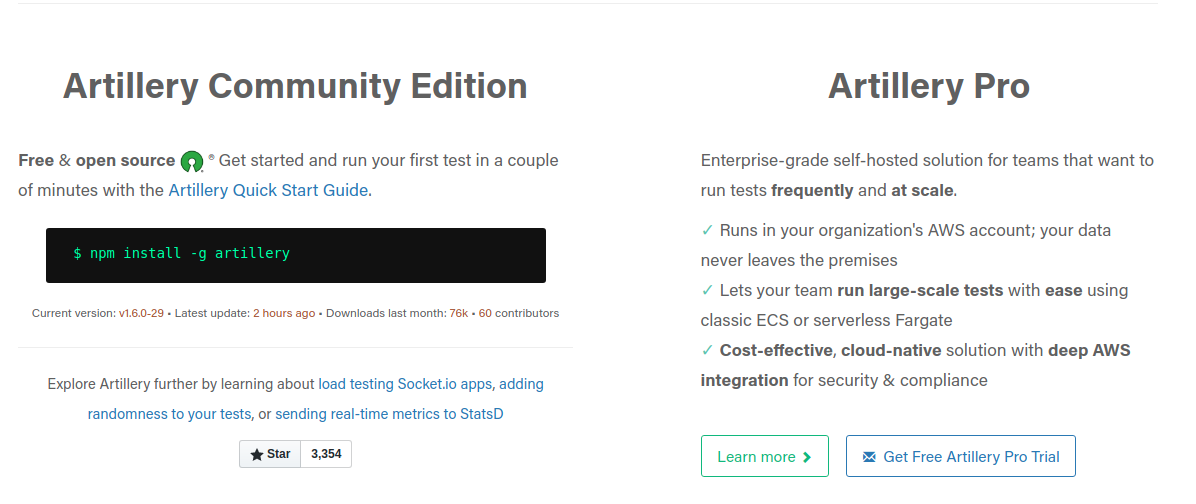1196x504 pixels.
Task: Click the 76k downloads last month link
Action: point(459,313)
